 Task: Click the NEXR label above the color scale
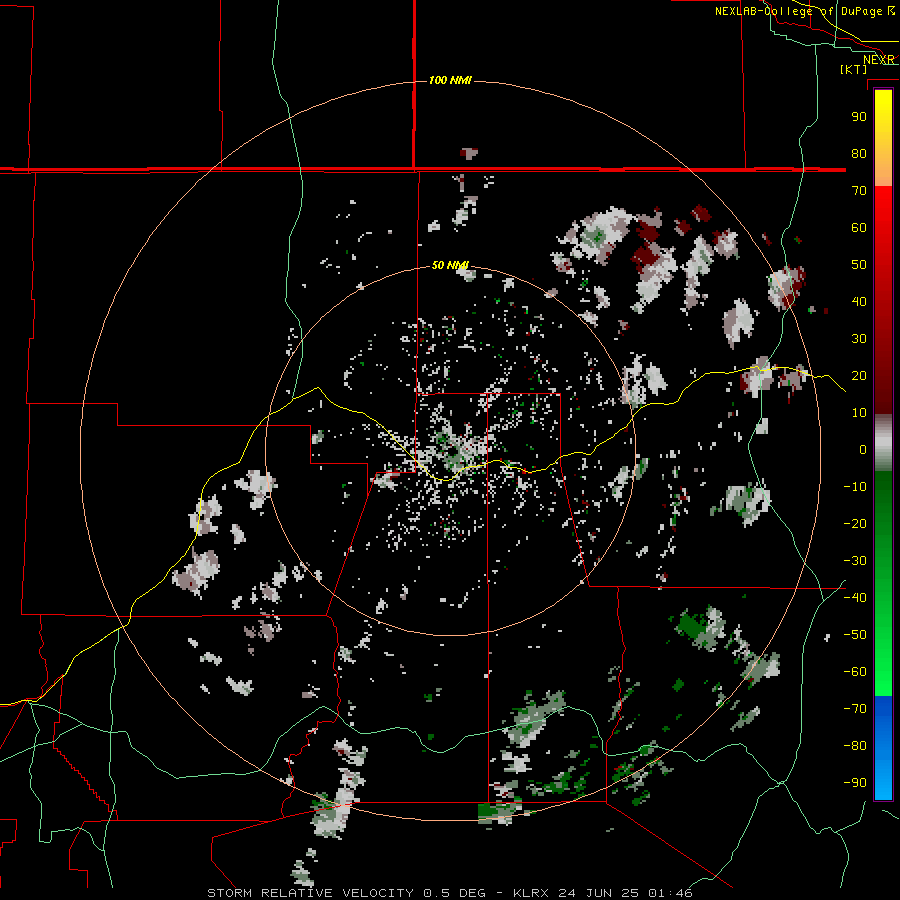coord(879,60)
